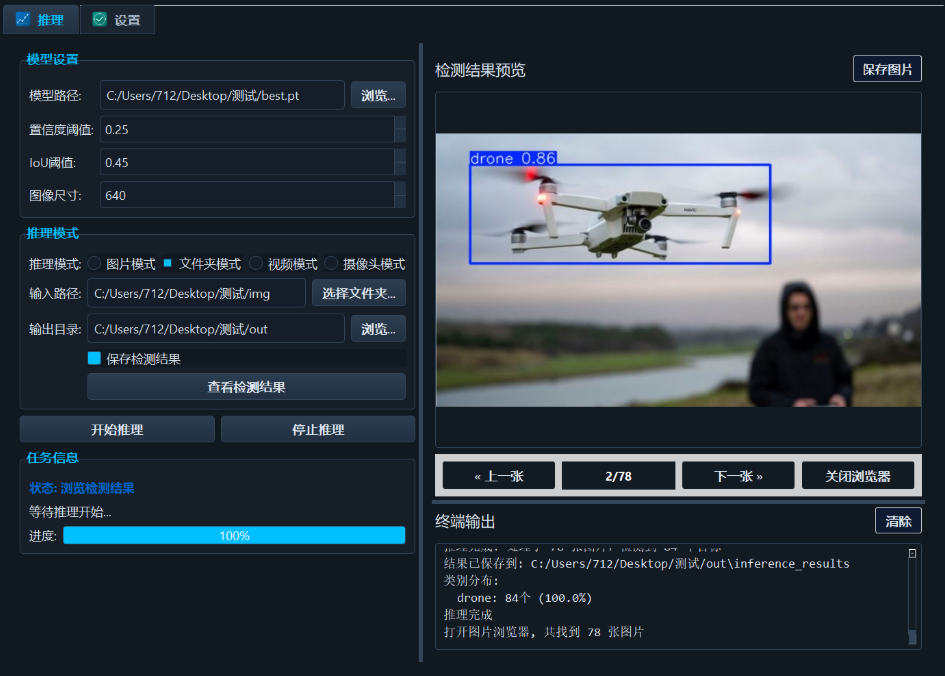The width and height of the screenshot is (945, 676).
Task: Decrease IoU阈值 with down stepper
Action: point(400,169)
